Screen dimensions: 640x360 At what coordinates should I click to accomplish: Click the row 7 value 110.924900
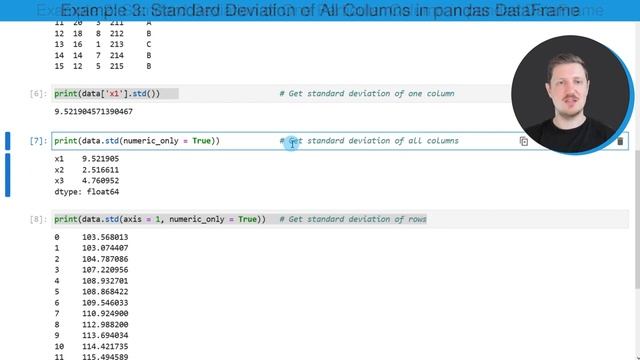pyautogui.click(x=105, y=313)
